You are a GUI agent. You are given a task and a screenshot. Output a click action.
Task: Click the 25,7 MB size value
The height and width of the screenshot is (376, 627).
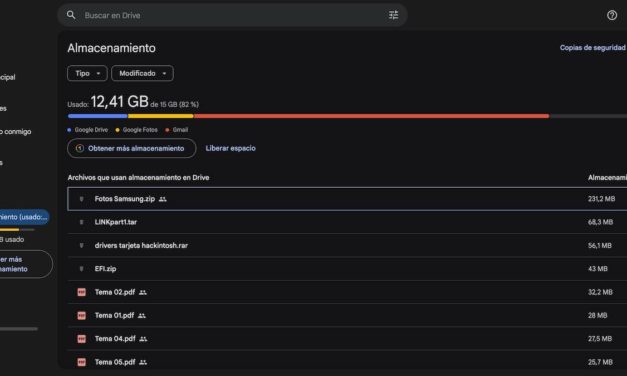pyautogui.click(x=600, y=362)
